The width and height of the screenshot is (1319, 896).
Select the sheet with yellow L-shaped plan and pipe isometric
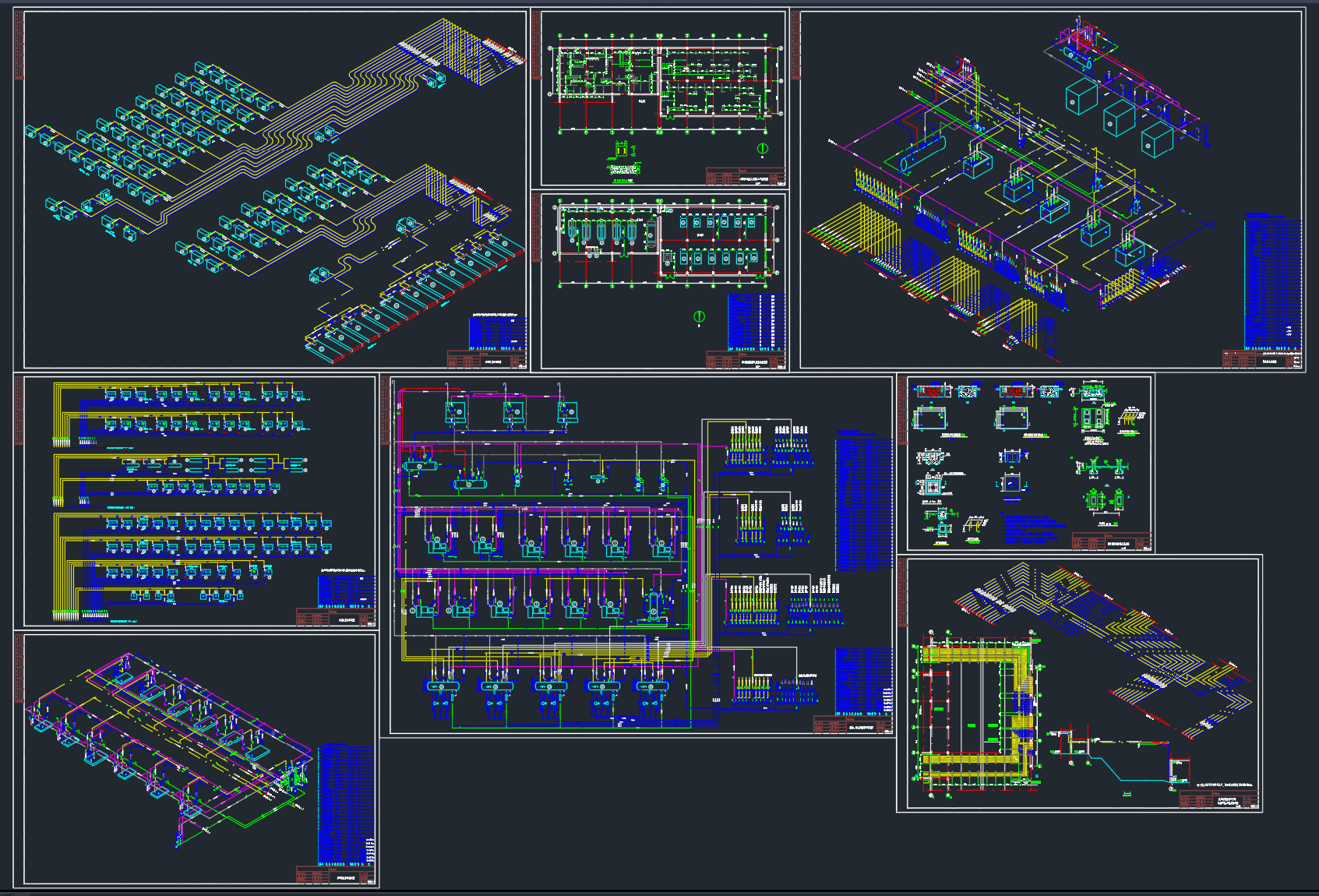coord(1080,683)
